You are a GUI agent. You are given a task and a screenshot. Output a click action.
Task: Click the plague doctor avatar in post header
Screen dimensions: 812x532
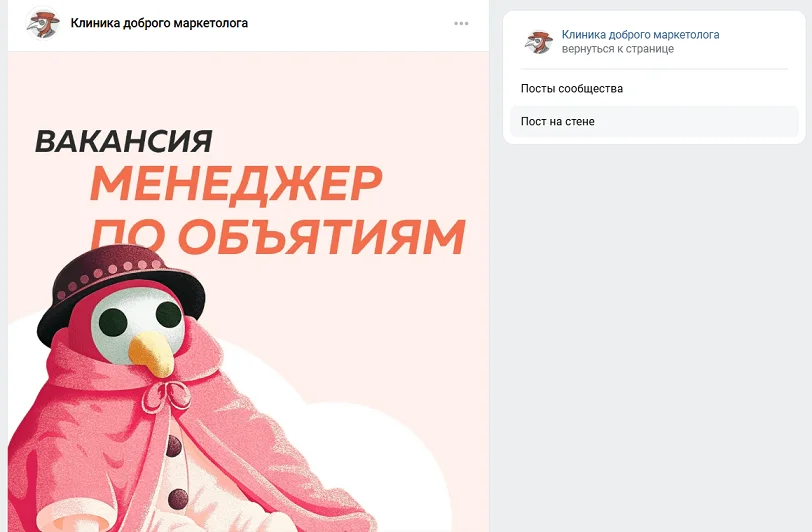pos(42,23)
